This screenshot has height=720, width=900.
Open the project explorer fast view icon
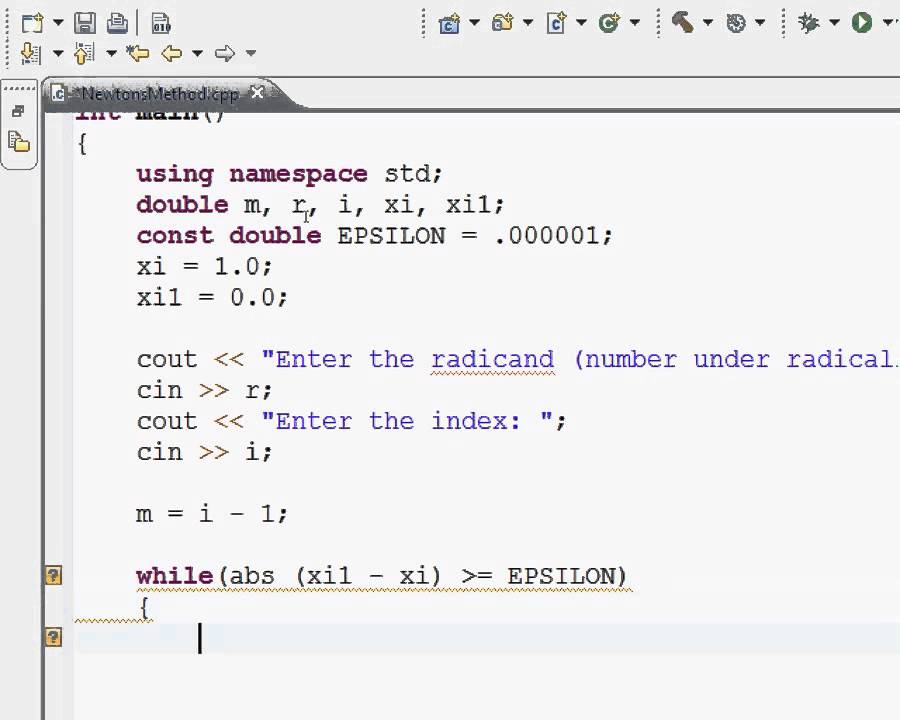[x=19, y=141]
